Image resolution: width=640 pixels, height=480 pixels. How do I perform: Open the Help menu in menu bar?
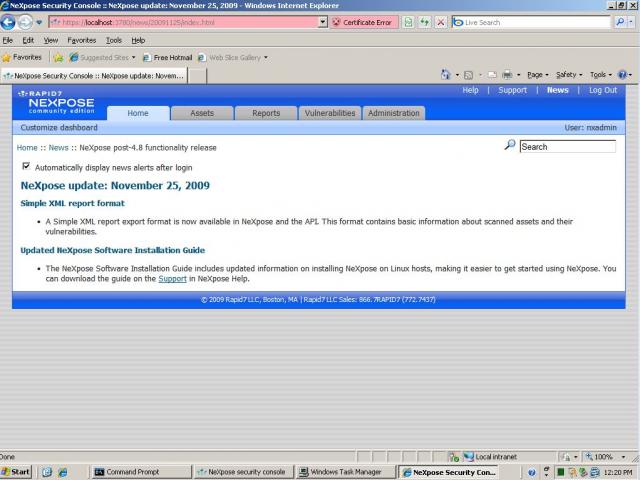[138, 40]
